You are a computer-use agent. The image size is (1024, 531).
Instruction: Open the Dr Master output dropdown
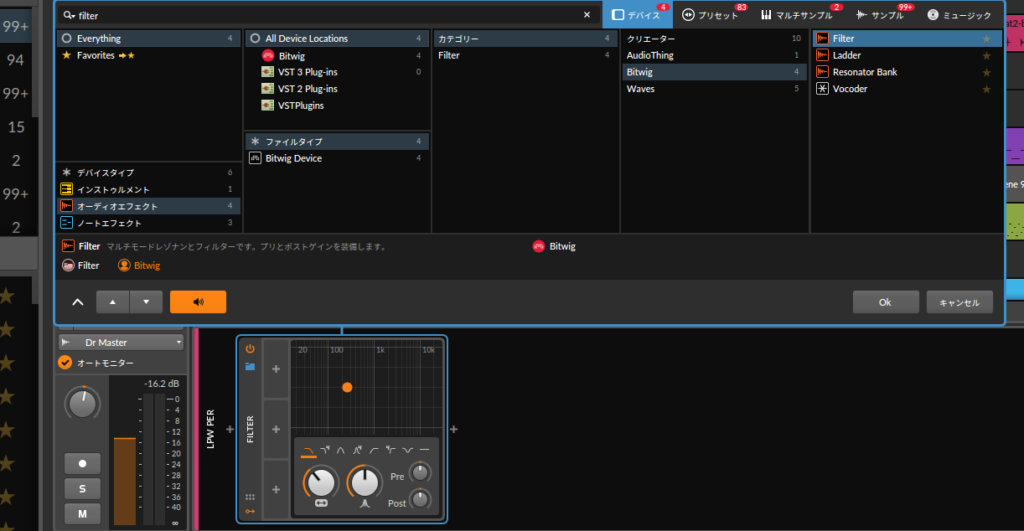tap(122, 342)
